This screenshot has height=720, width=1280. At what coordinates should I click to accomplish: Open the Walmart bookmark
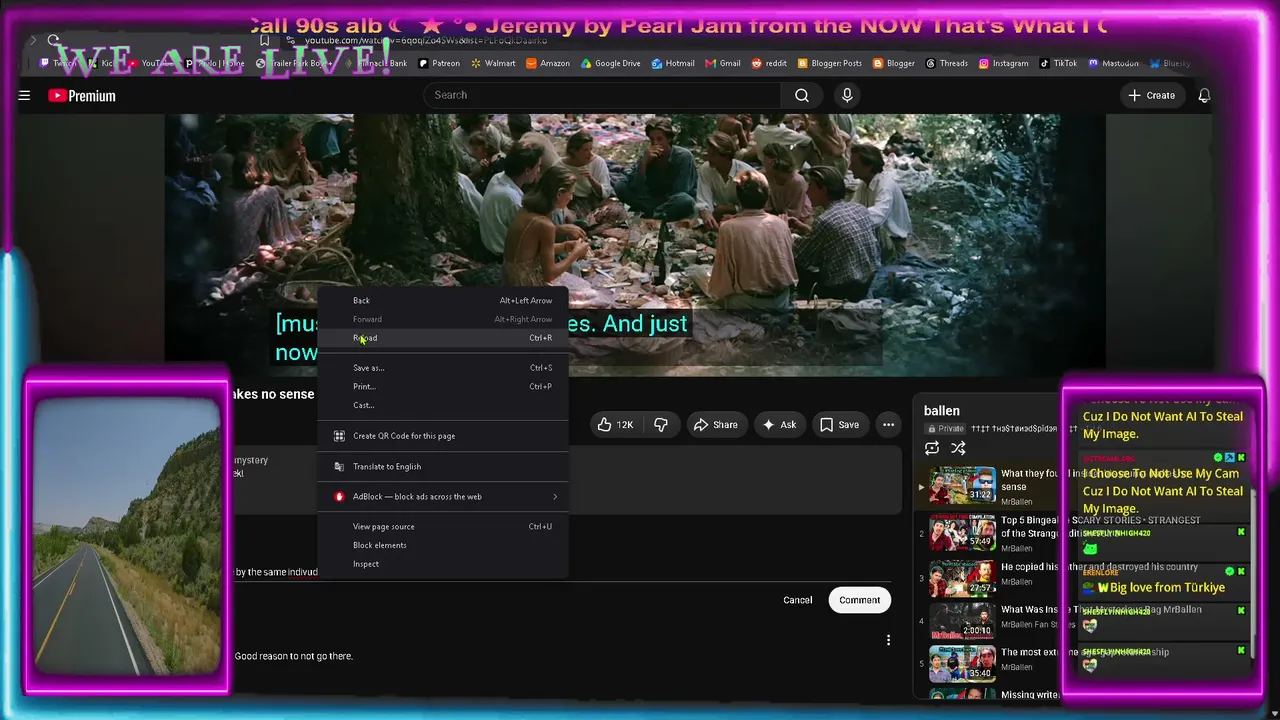[493, 63]
